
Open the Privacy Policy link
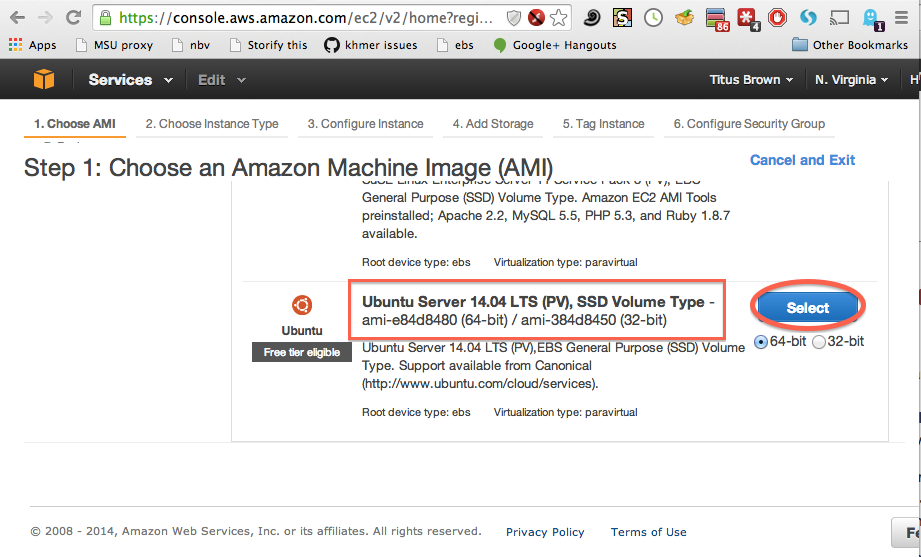click(545, 532)
